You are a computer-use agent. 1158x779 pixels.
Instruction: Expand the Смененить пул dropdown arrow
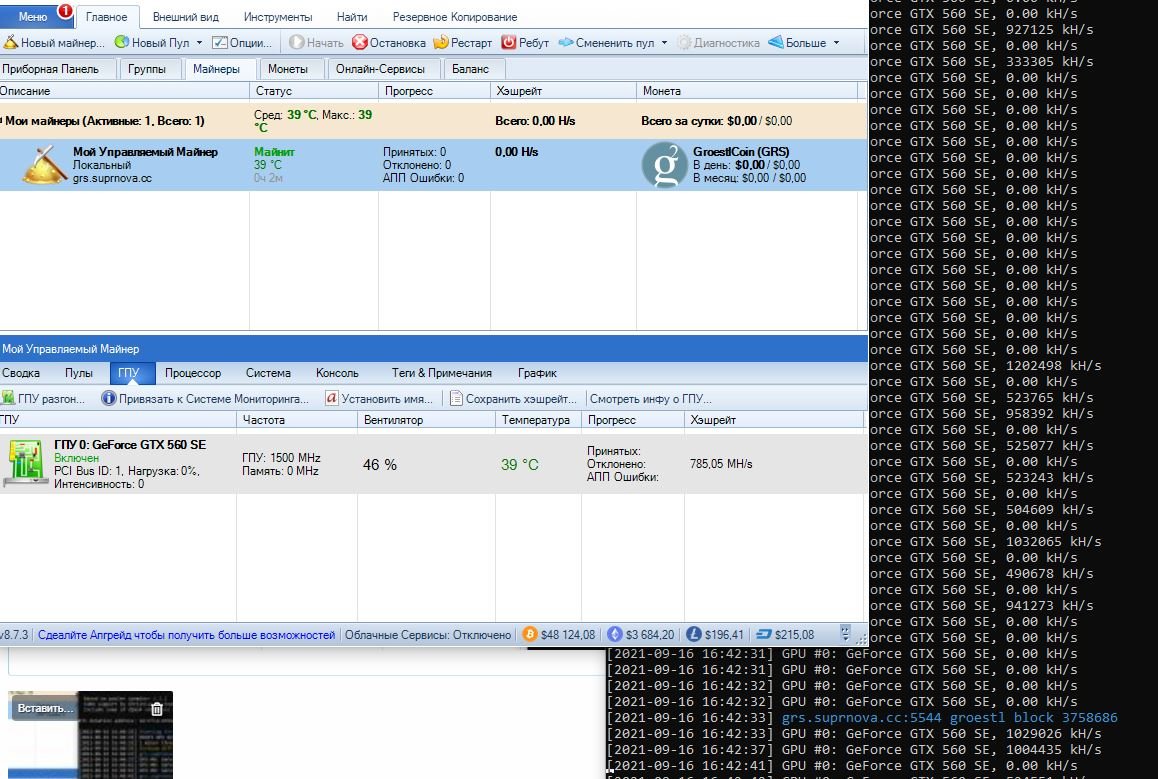coord(664,43)
